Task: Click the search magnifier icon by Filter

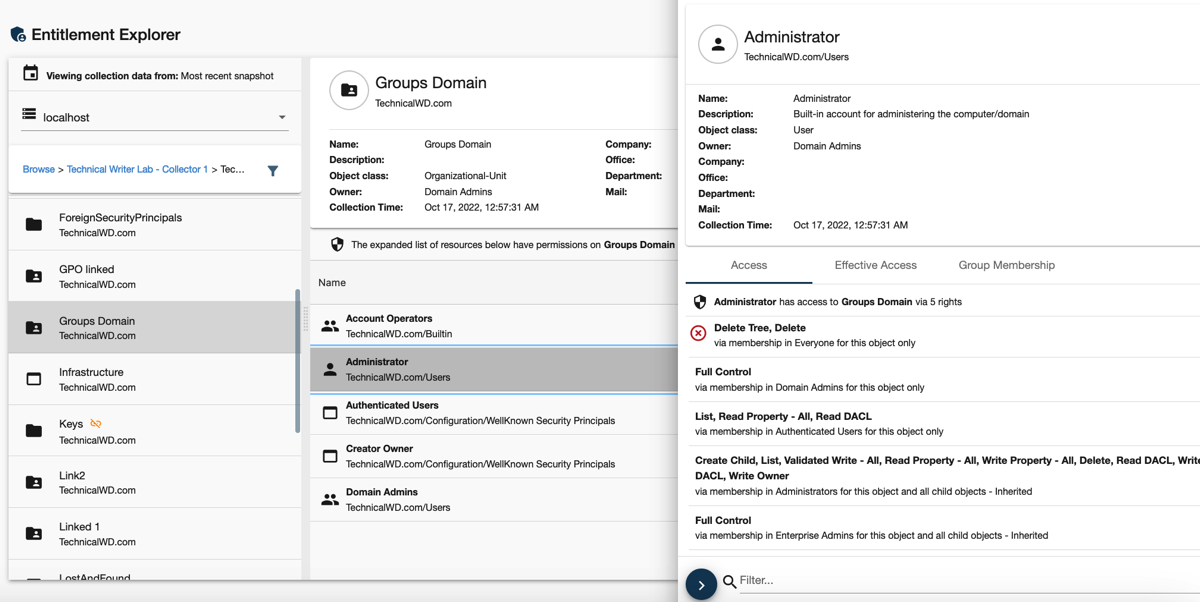Action: tap(730, 581)
